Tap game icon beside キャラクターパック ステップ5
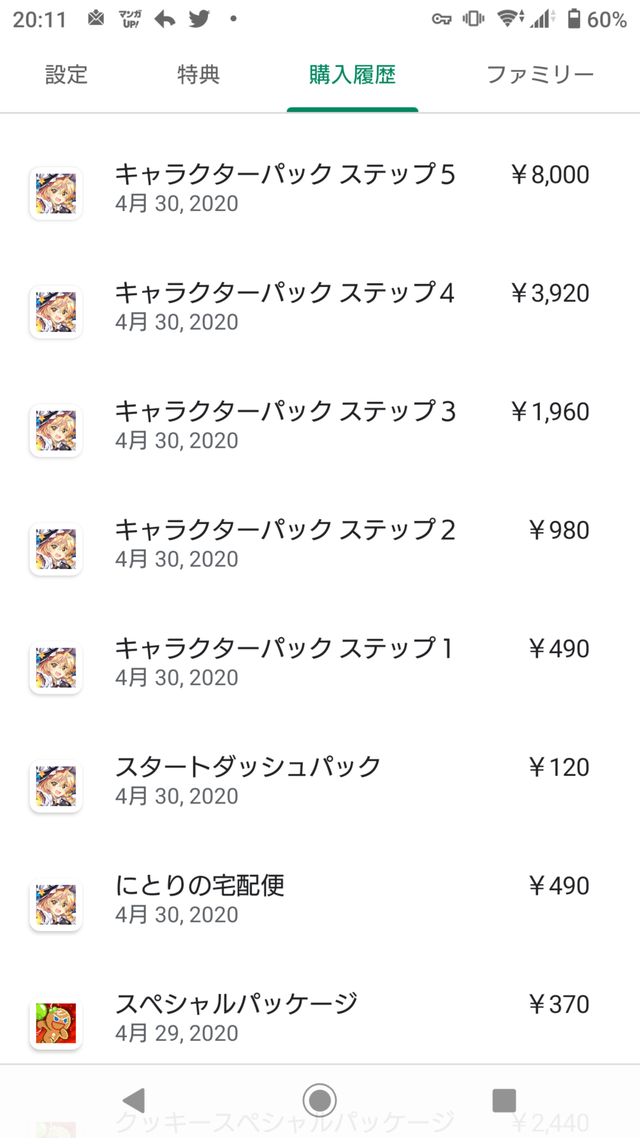The height and width of the screenshot is (1138, 640). (x=56, y=193)
